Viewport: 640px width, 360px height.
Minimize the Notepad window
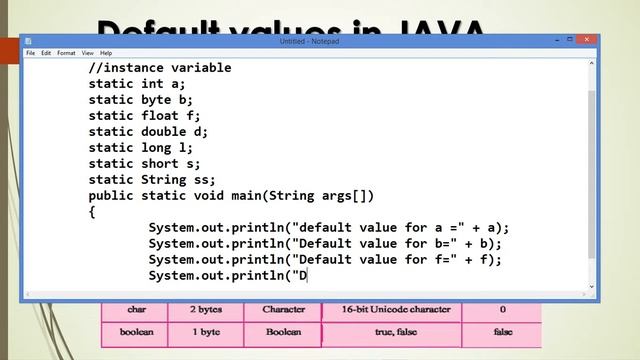pos(557,40)
